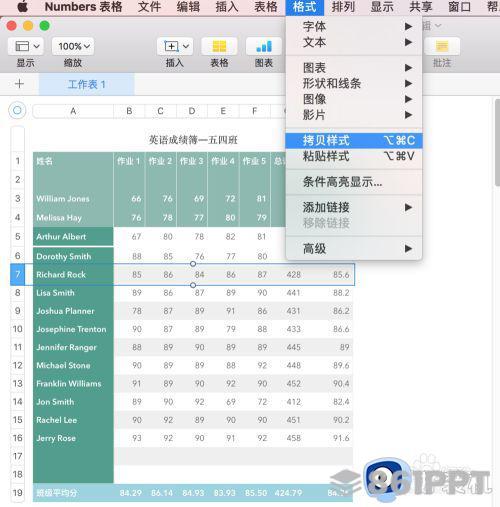Click the 图表 chart toolbar icon
Viewport: 500px width, 507px height.
[x=264, y=46]
